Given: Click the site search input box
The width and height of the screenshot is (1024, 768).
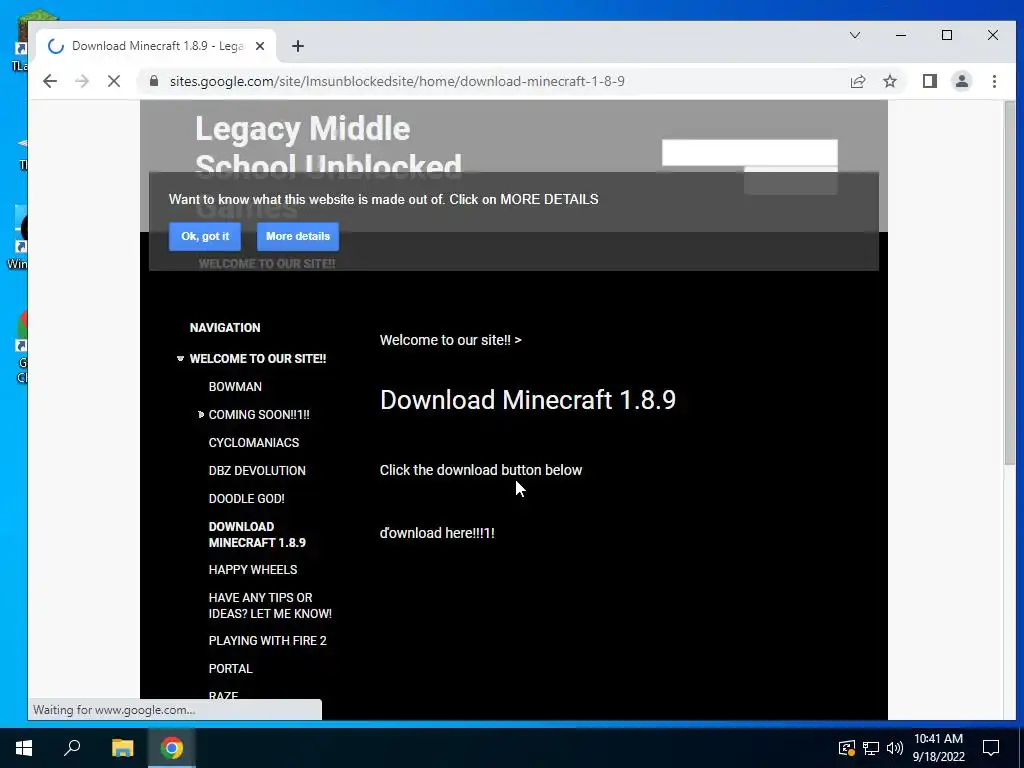Looking at the screenshot, I should [x=750, y=152].
